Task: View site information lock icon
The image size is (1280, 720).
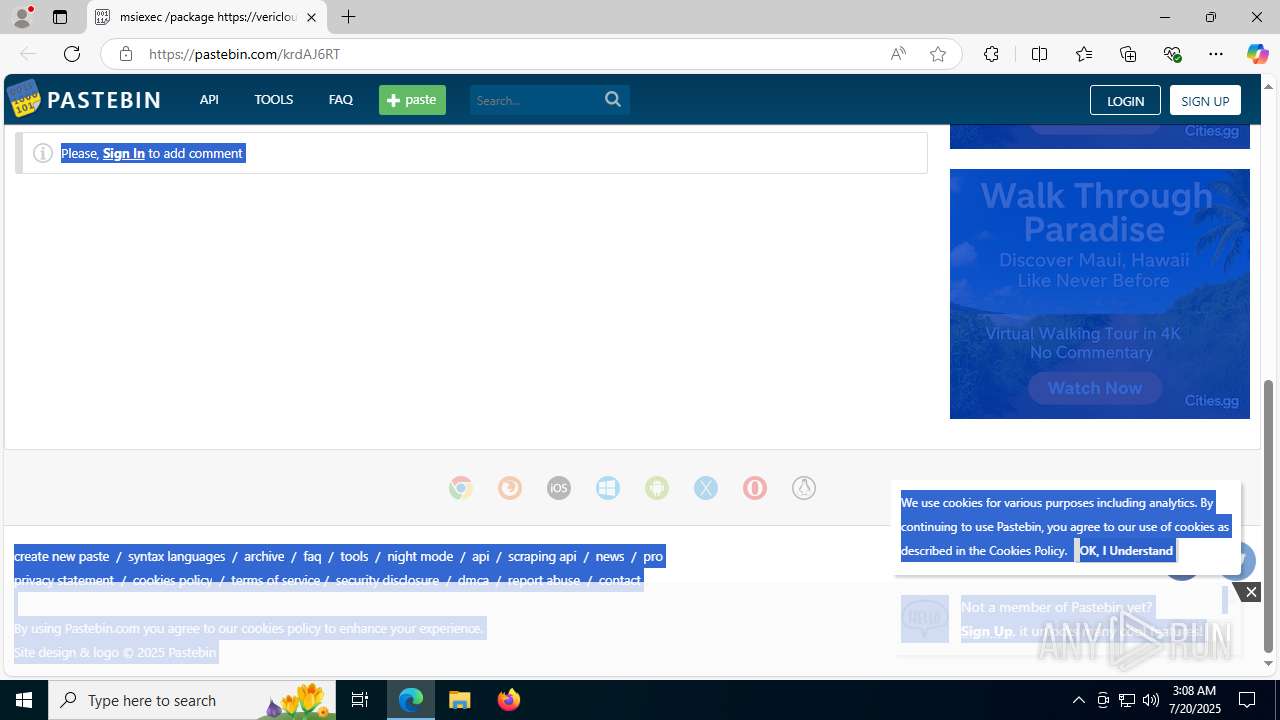Action: [125, 54]
